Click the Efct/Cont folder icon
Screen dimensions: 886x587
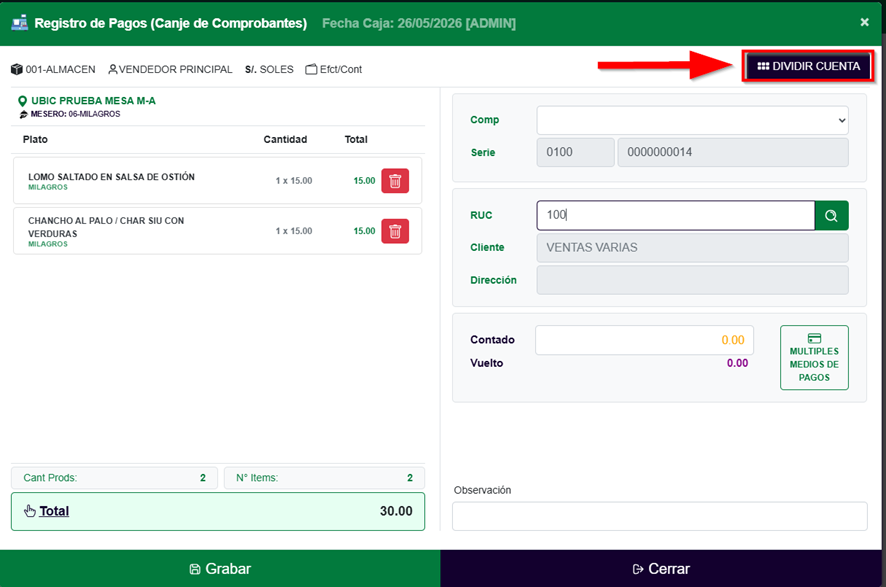pyautogui.click(x=311, y=69)
